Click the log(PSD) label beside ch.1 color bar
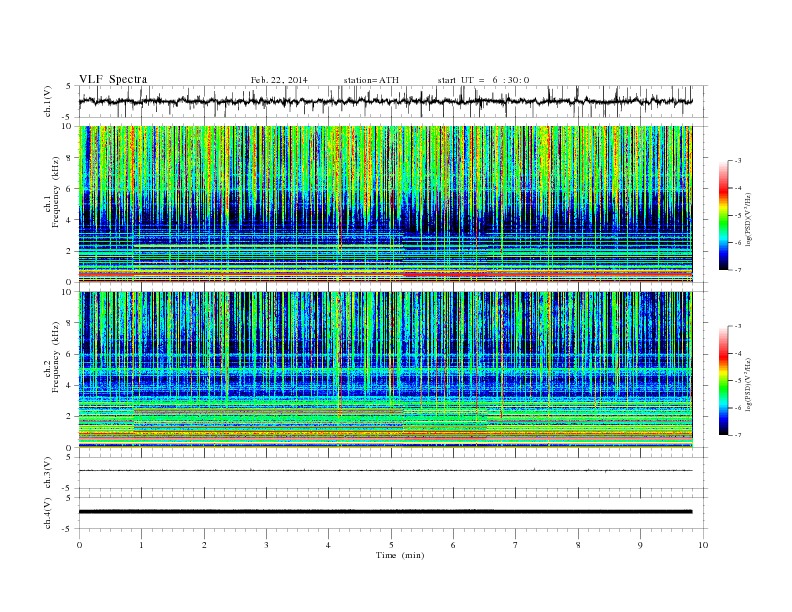The image size is (792, 612). click(748, 219)
